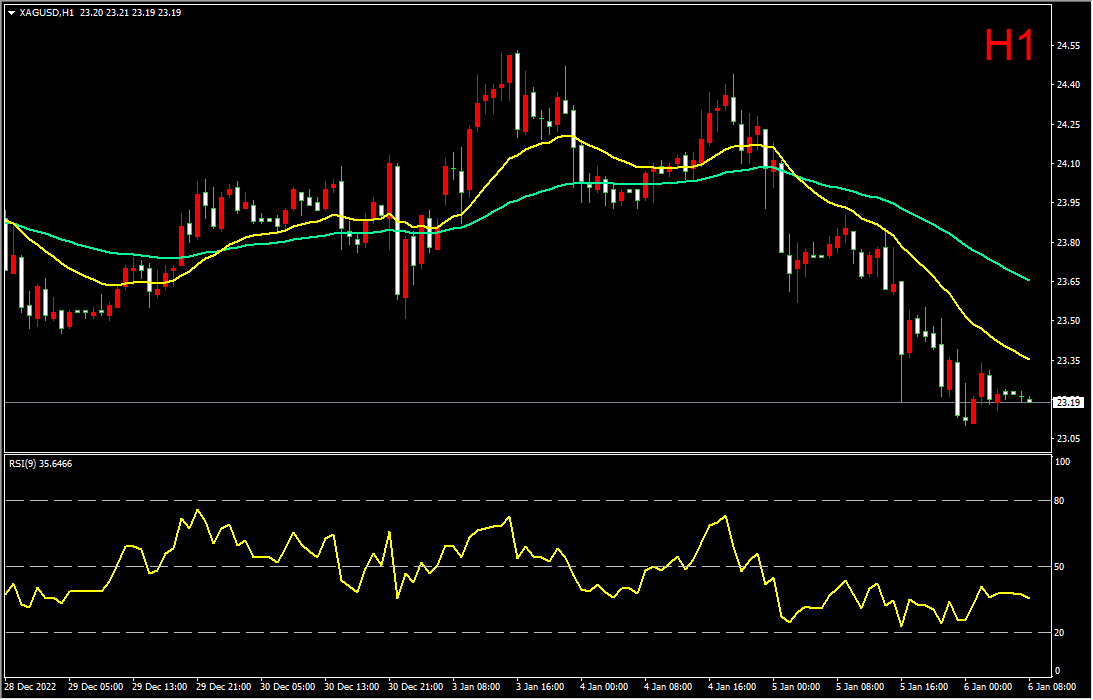The width and height of the screenshot is (1093, 700).
Task: Click the 28 Dec 2022 time label
Action: pyautogui.click(x=31, y=687)
